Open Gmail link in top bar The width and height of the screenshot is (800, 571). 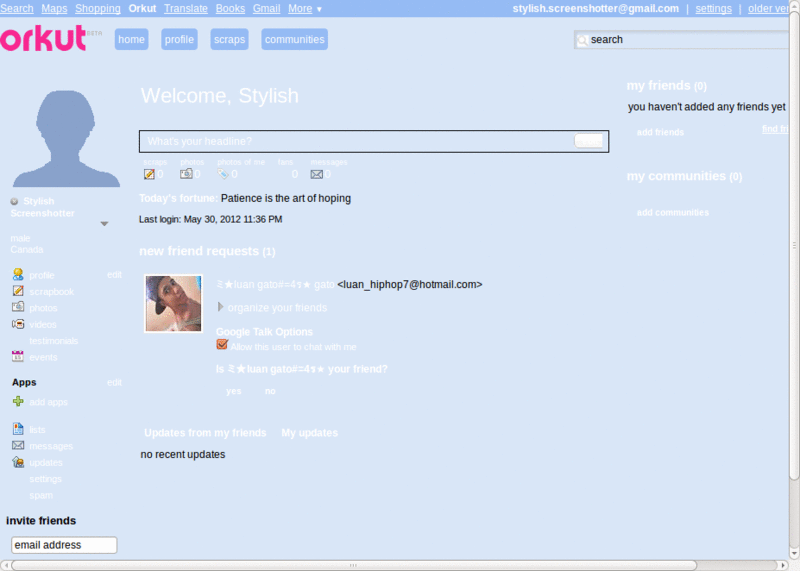266,9
